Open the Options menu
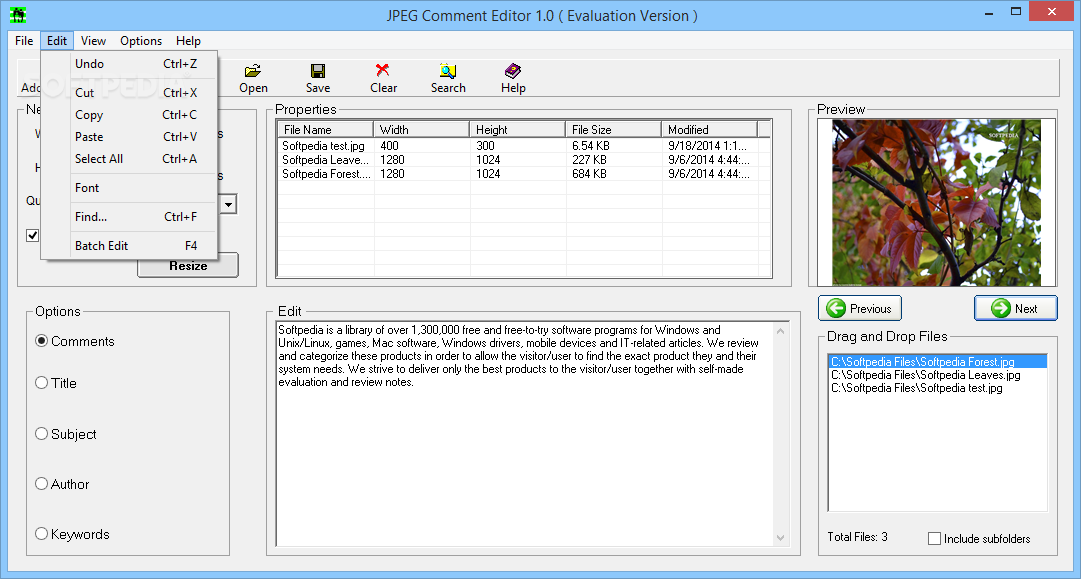 [141, 41]
